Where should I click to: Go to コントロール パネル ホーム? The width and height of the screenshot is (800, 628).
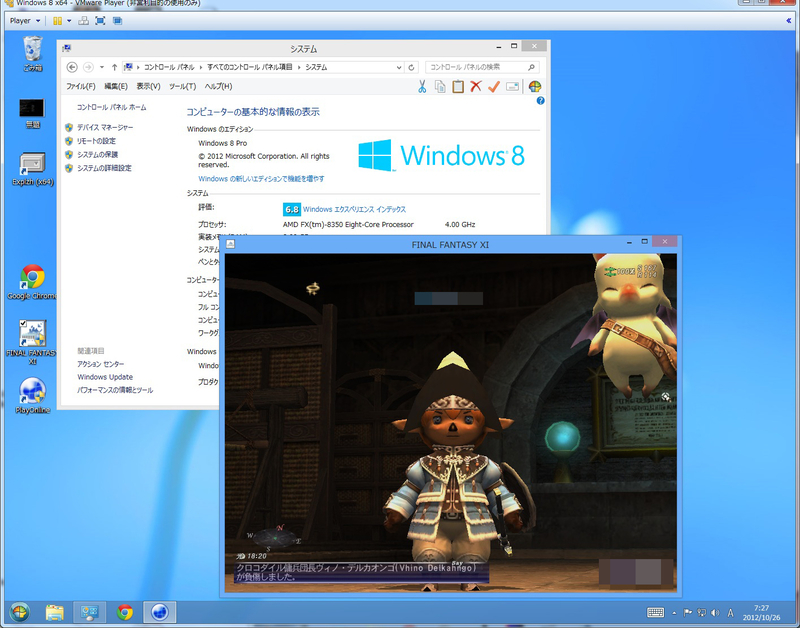coord(111,107)
